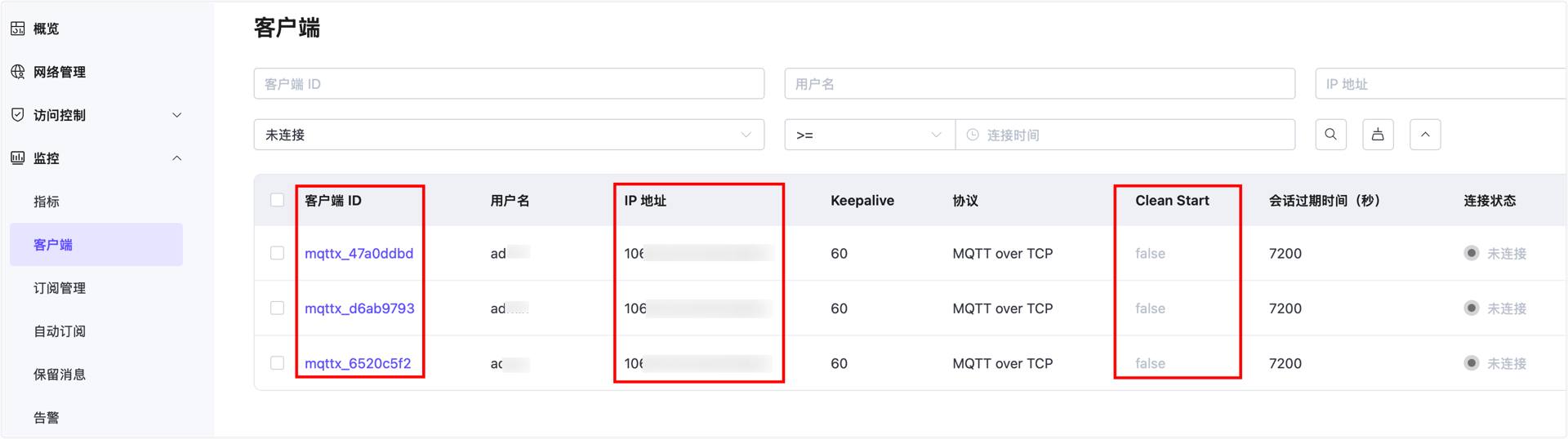Screen dimensions: 1568x439
Task: Click the search magnifier button
Action: [x=1330, y=135]
